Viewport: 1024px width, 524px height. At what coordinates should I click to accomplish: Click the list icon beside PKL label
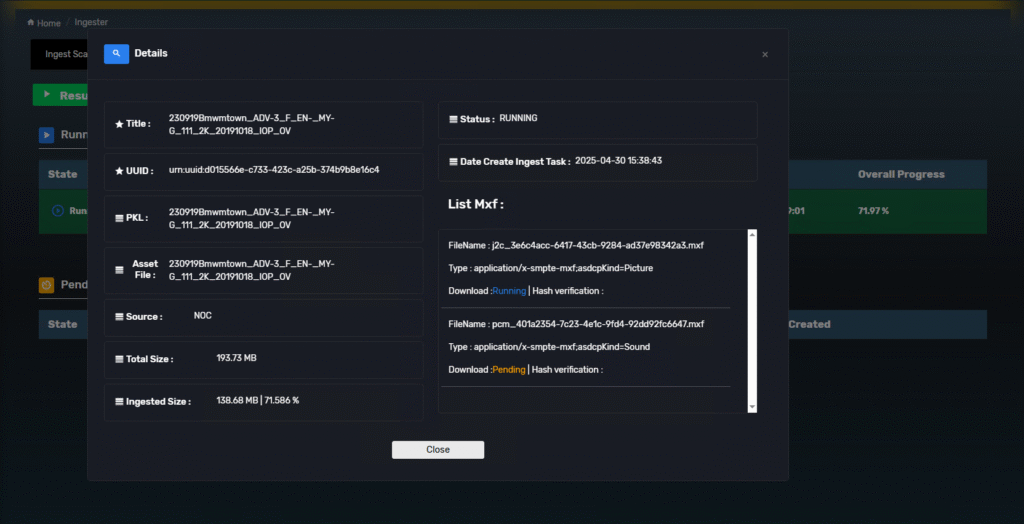click(x=120, y=218)
